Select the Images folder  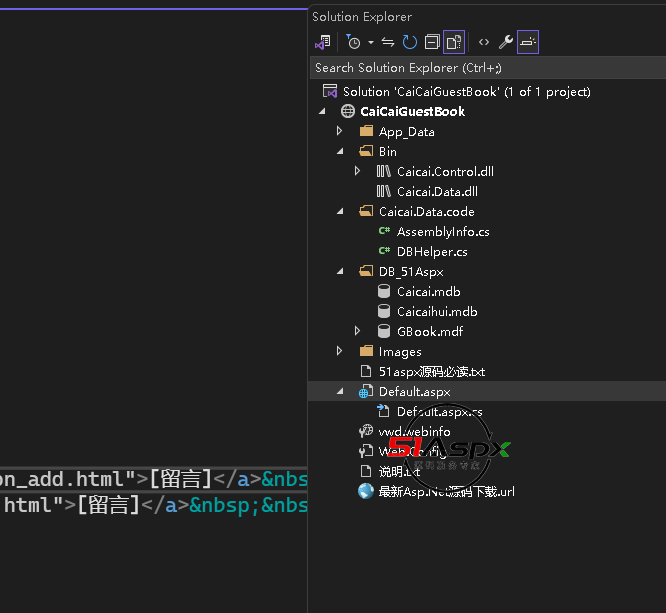[399, 351]
